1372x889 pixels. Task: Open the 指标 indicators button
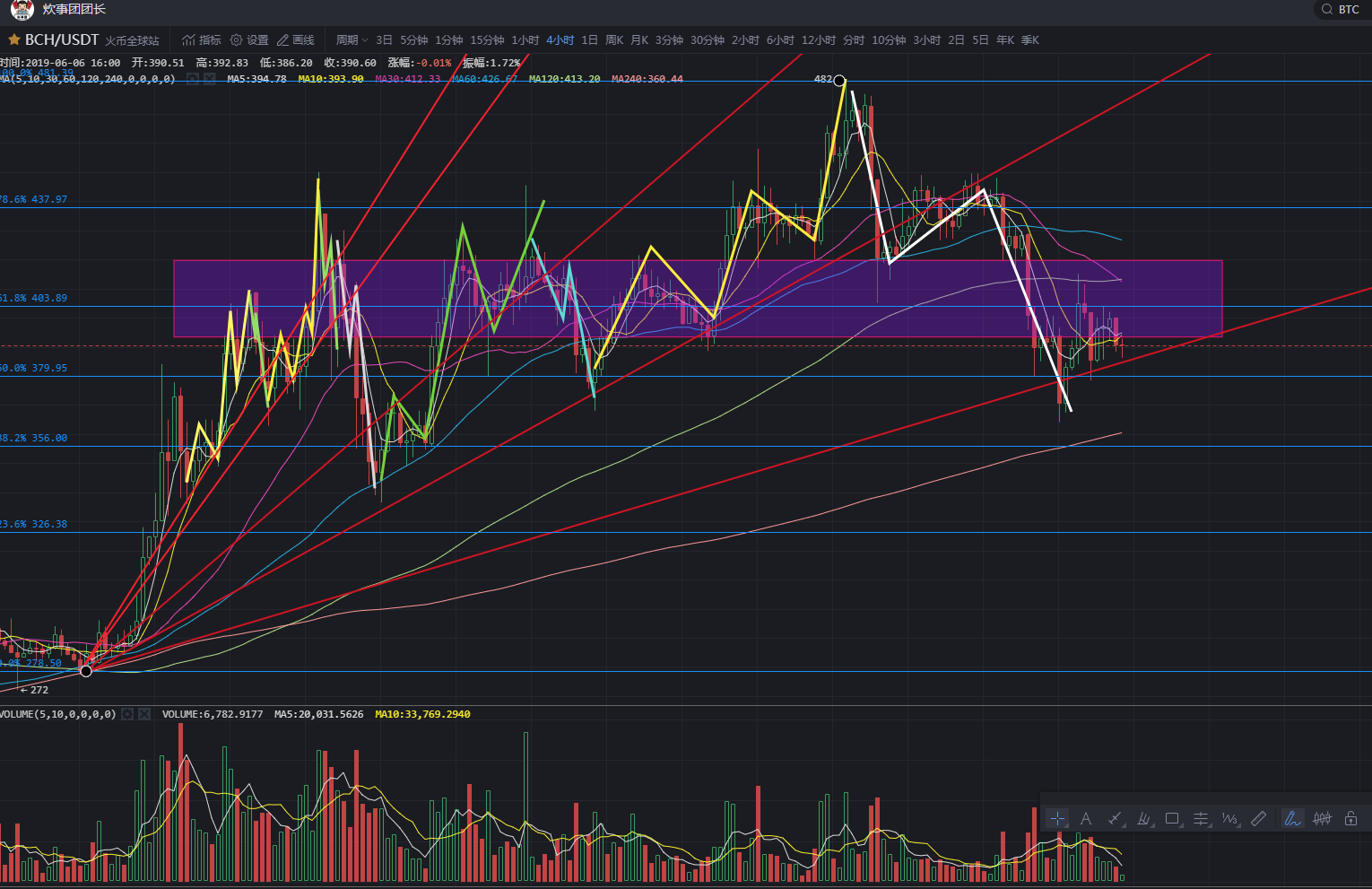click(x=202, y=39)
